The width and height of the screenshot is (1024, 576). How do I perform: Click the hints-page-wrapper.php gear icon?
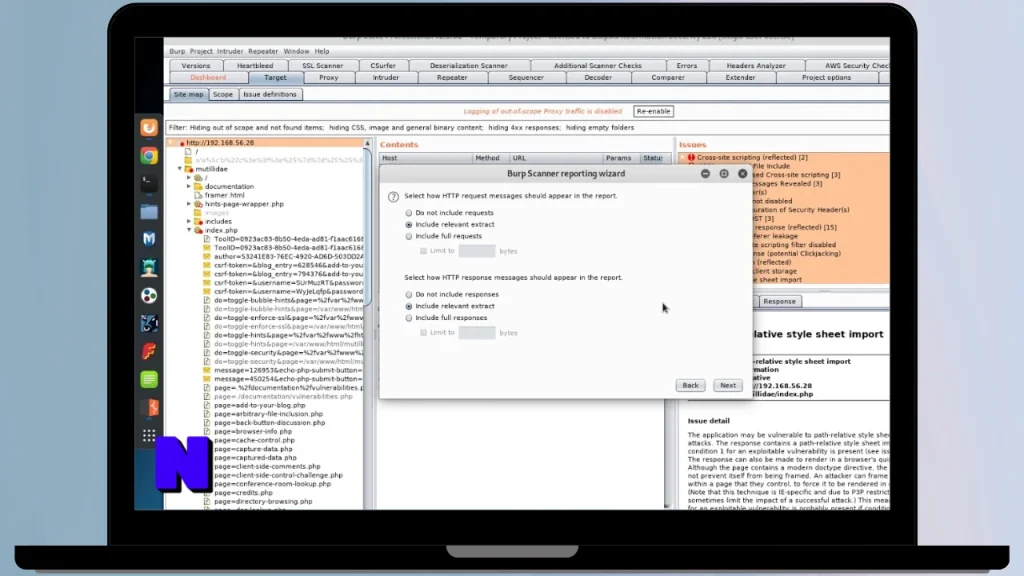[199, 204]
